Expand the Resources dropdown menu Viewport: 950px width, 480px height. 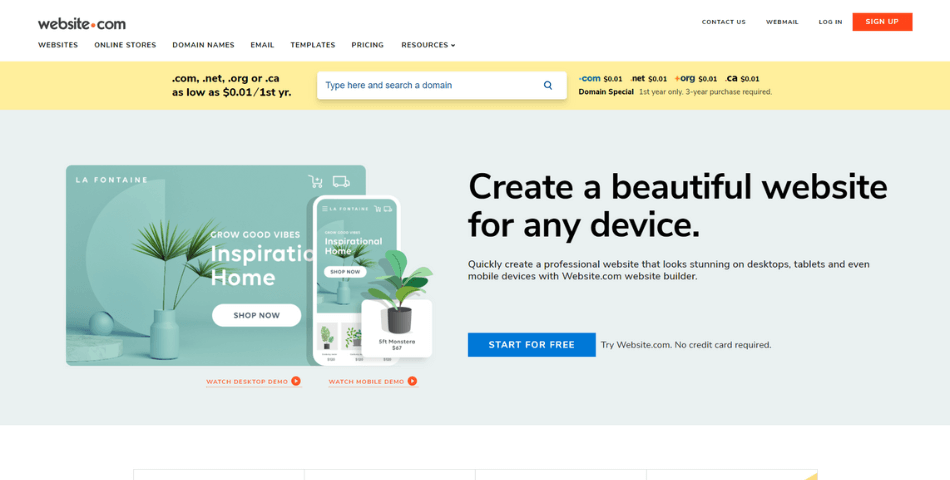tap(428, 45)
